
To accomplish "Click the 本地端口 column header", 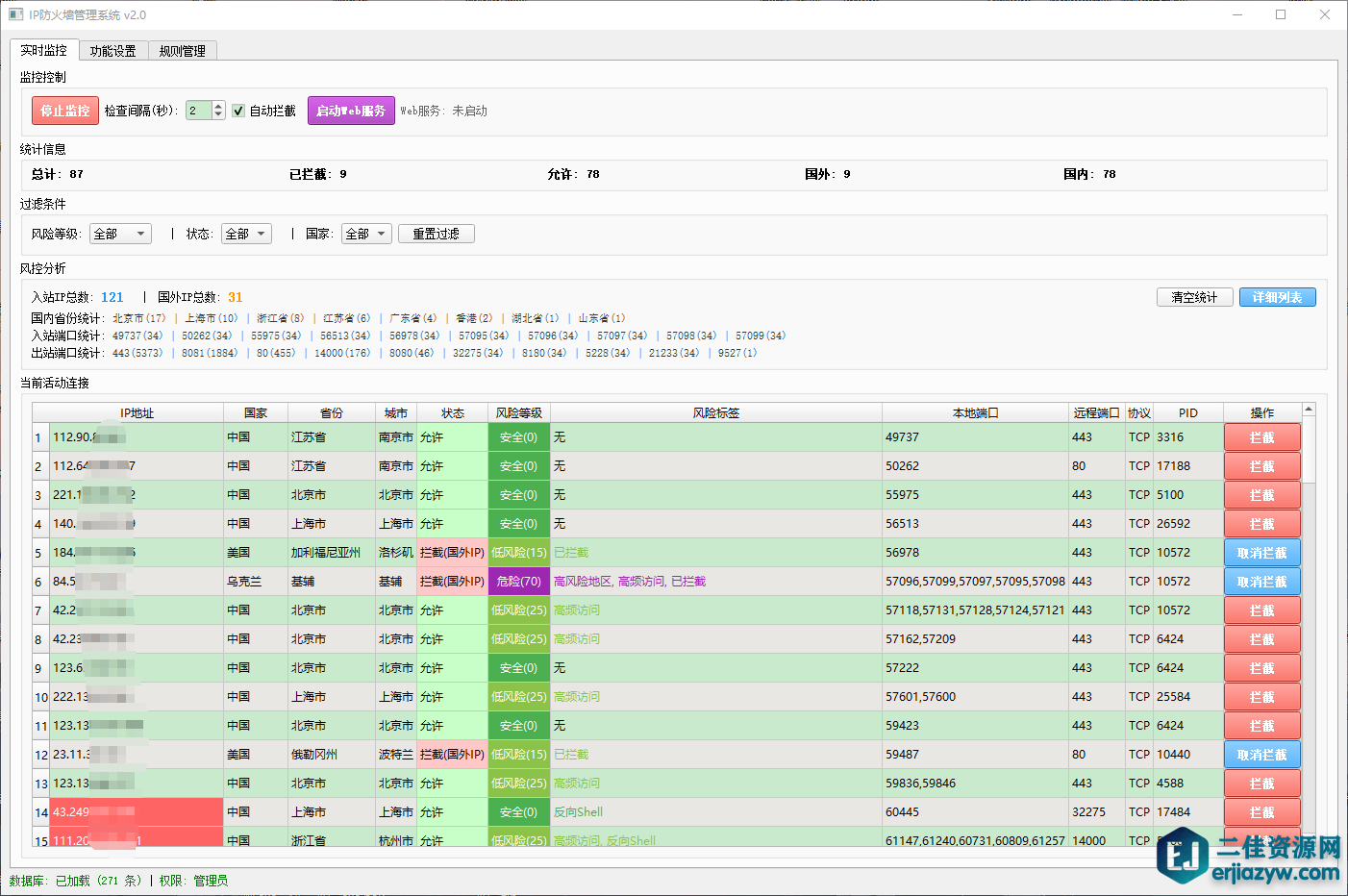I will 975,412.
